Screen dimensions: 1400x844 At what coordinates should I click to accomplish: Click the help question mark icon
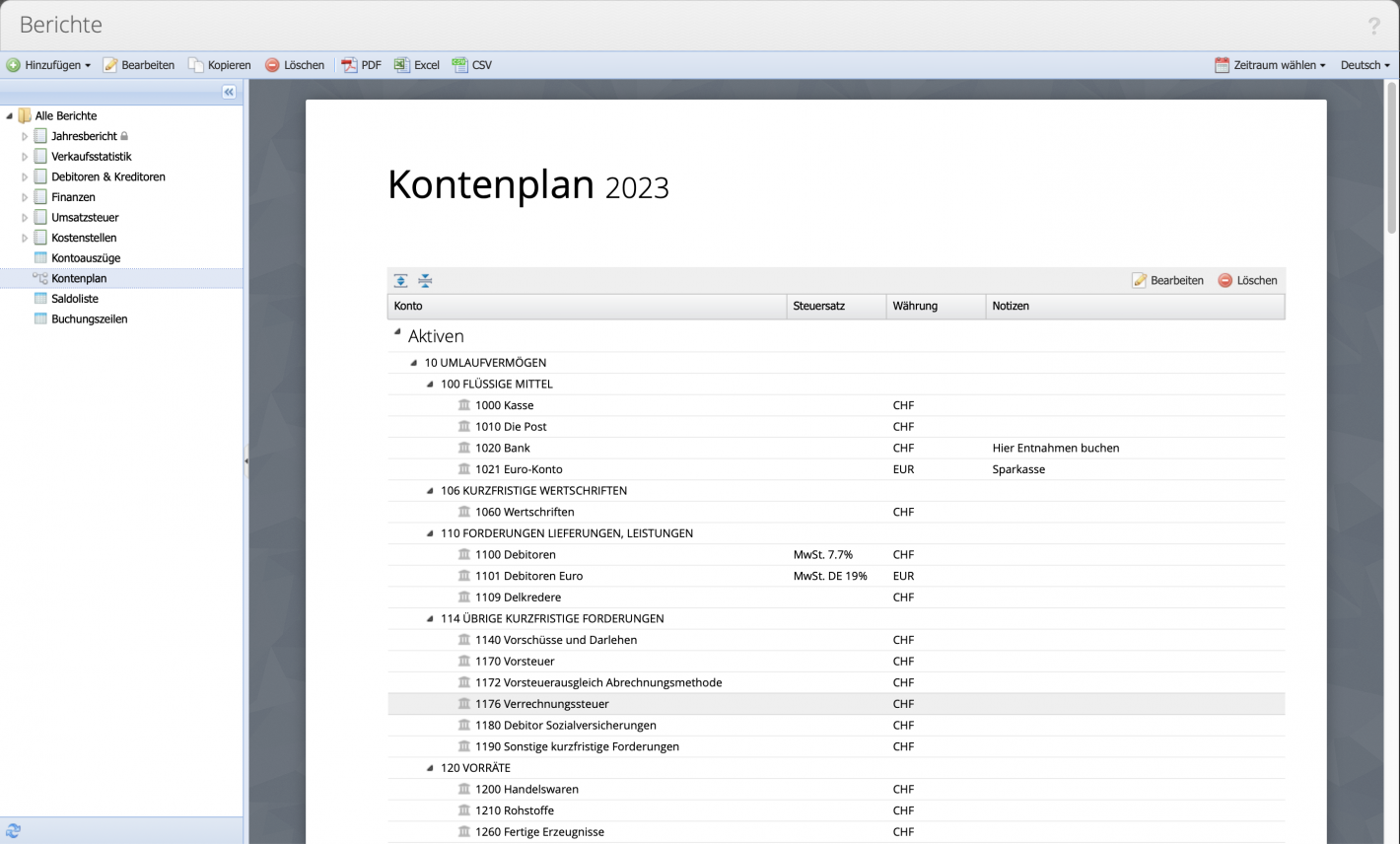(1374, 26)
